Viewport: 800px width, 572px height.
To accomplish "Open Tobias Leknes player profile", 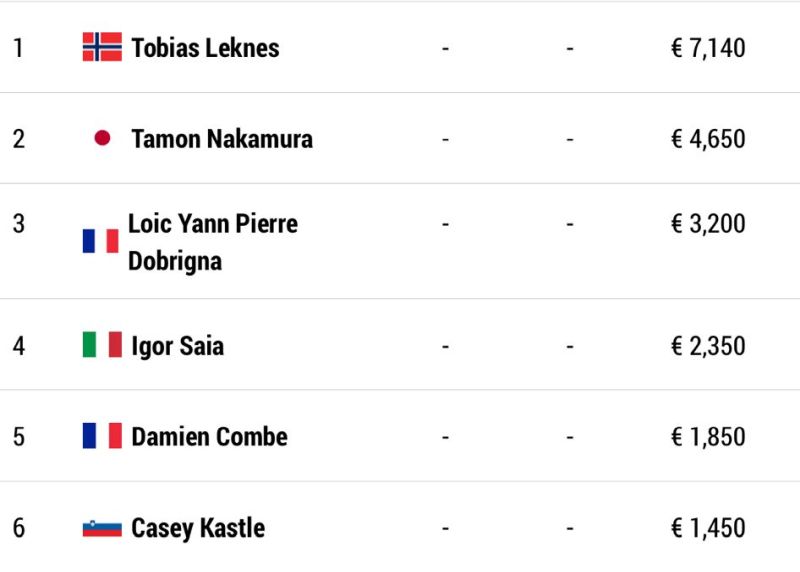I will click(205, 48).
